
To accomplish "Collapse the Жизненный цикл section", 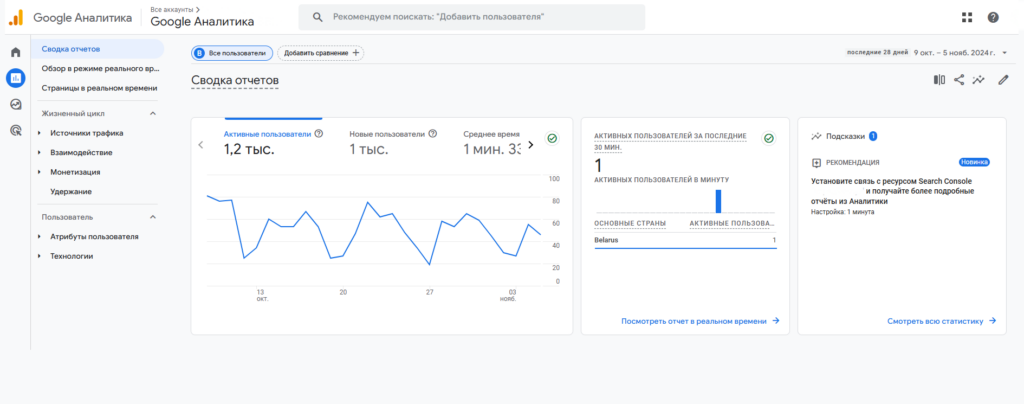I will point(153,114).
